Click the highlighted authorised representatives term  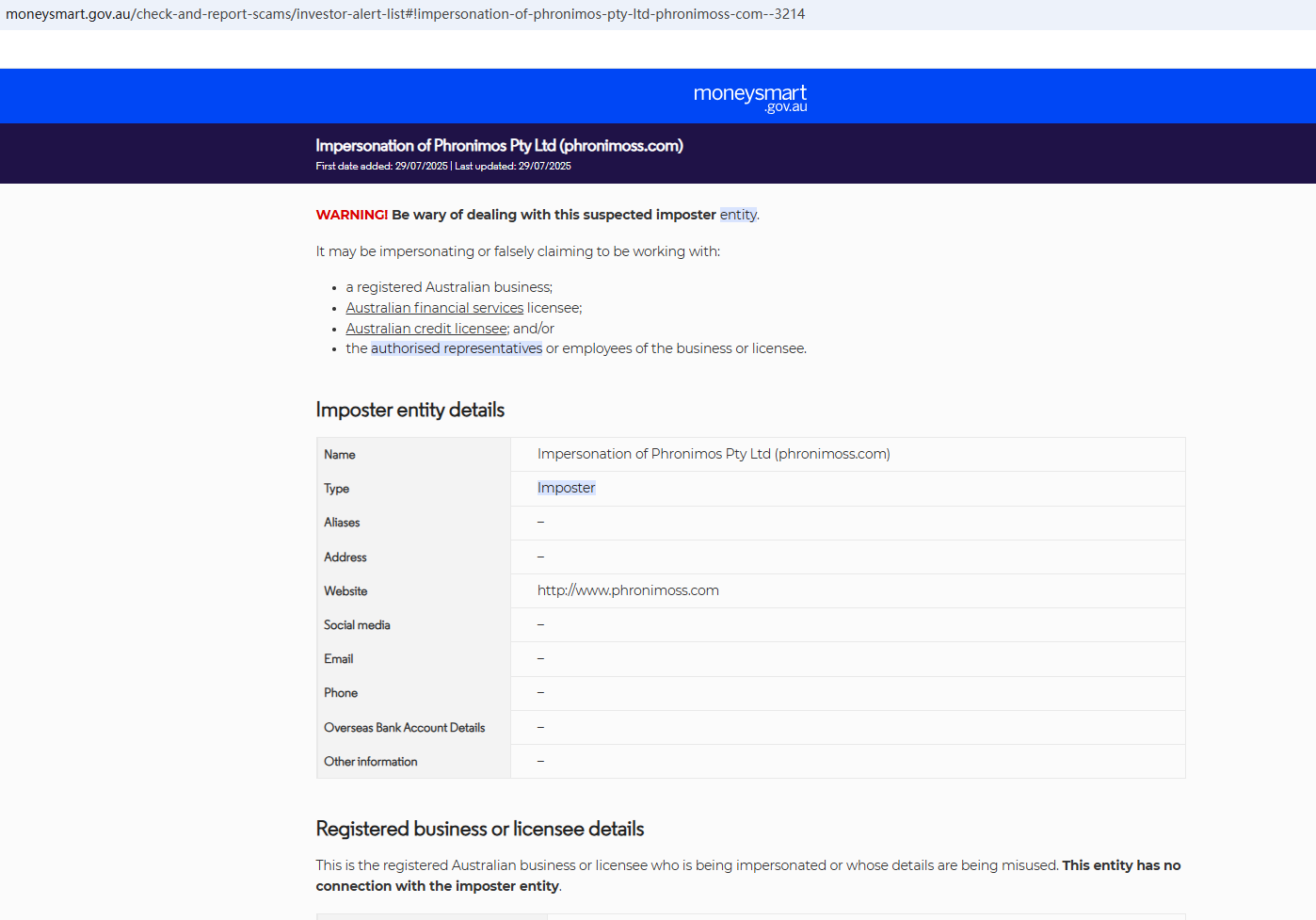[457, 348]
